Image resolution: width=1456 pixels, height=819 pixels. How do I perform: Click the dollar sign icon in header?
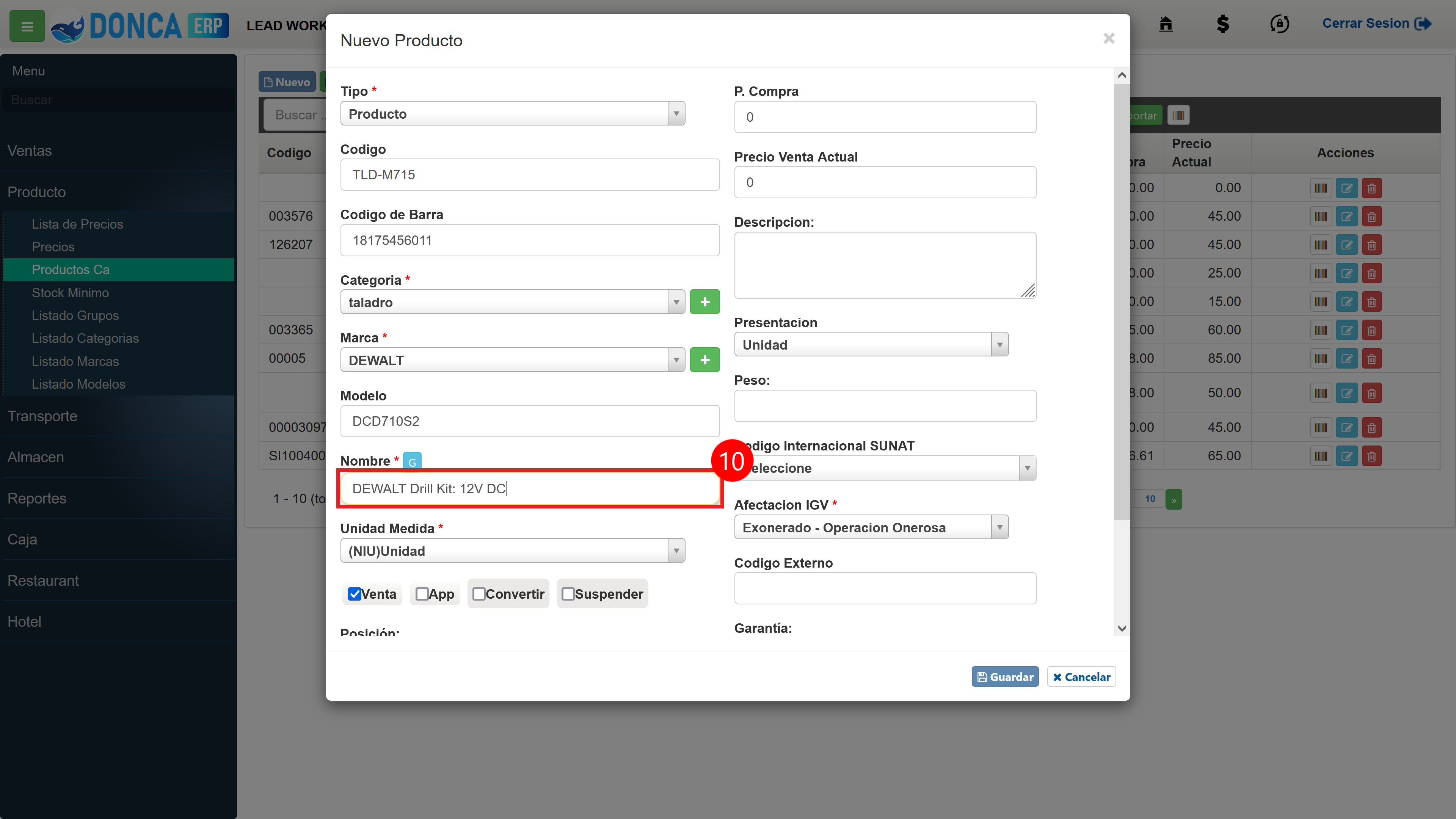click(x=1222, y=24)
